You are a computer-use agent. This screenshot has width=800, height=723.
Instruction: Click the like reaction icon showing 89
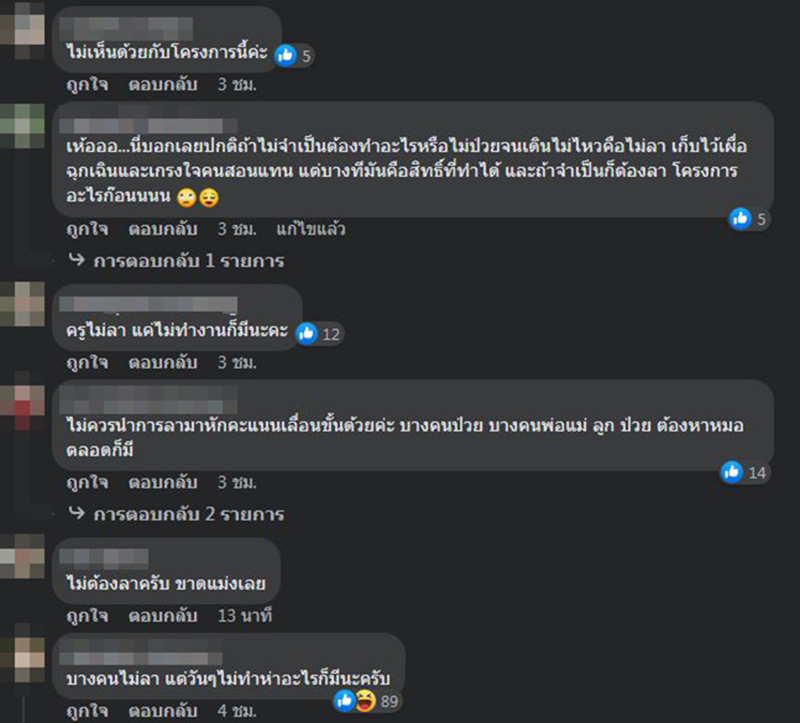coord(345,701)
